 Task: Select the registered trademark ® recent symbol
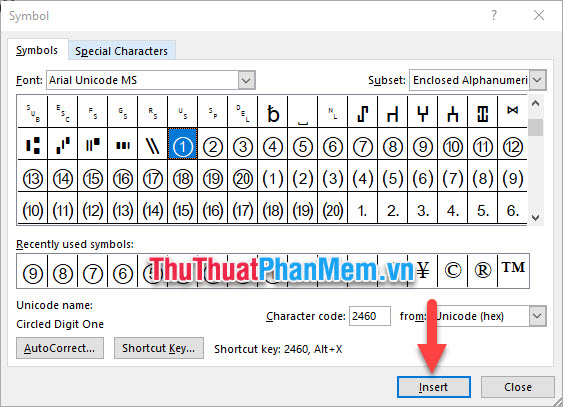click(x=483, y=270)
